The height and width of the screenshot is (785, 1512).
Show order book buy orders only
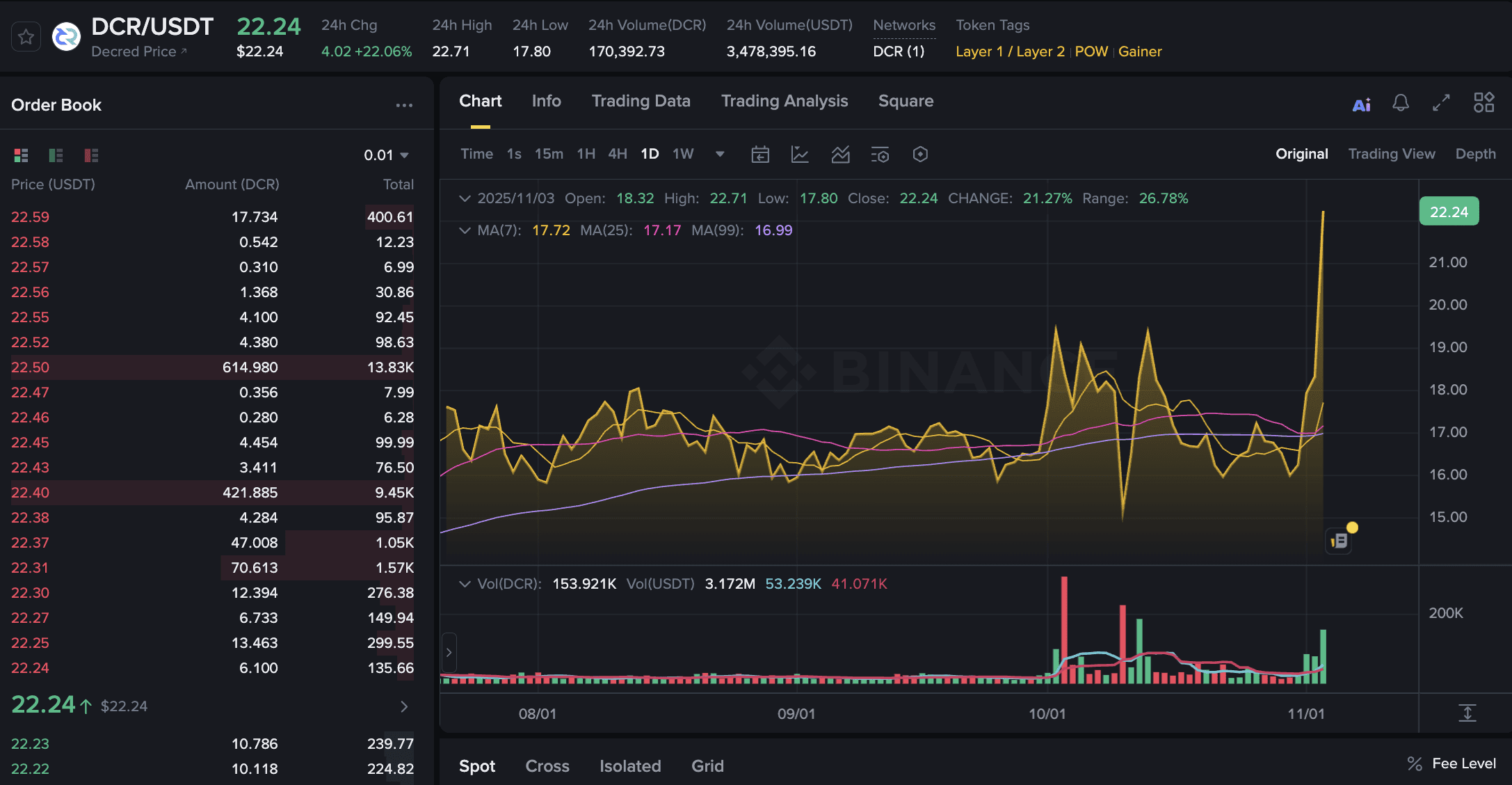click(x=56, y=155)
